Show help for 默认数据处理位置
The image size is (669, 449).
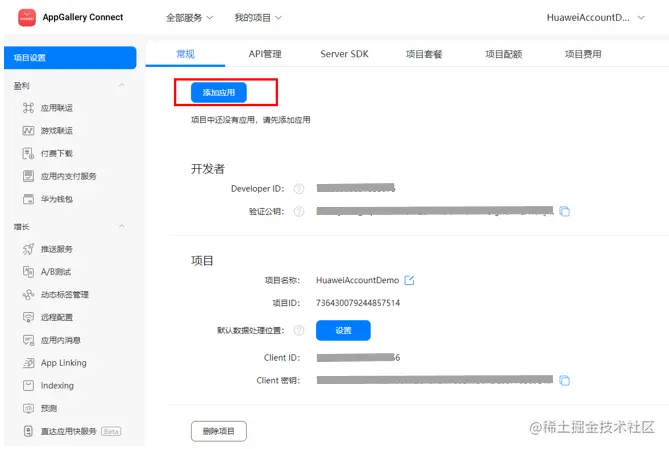point(299,330)
